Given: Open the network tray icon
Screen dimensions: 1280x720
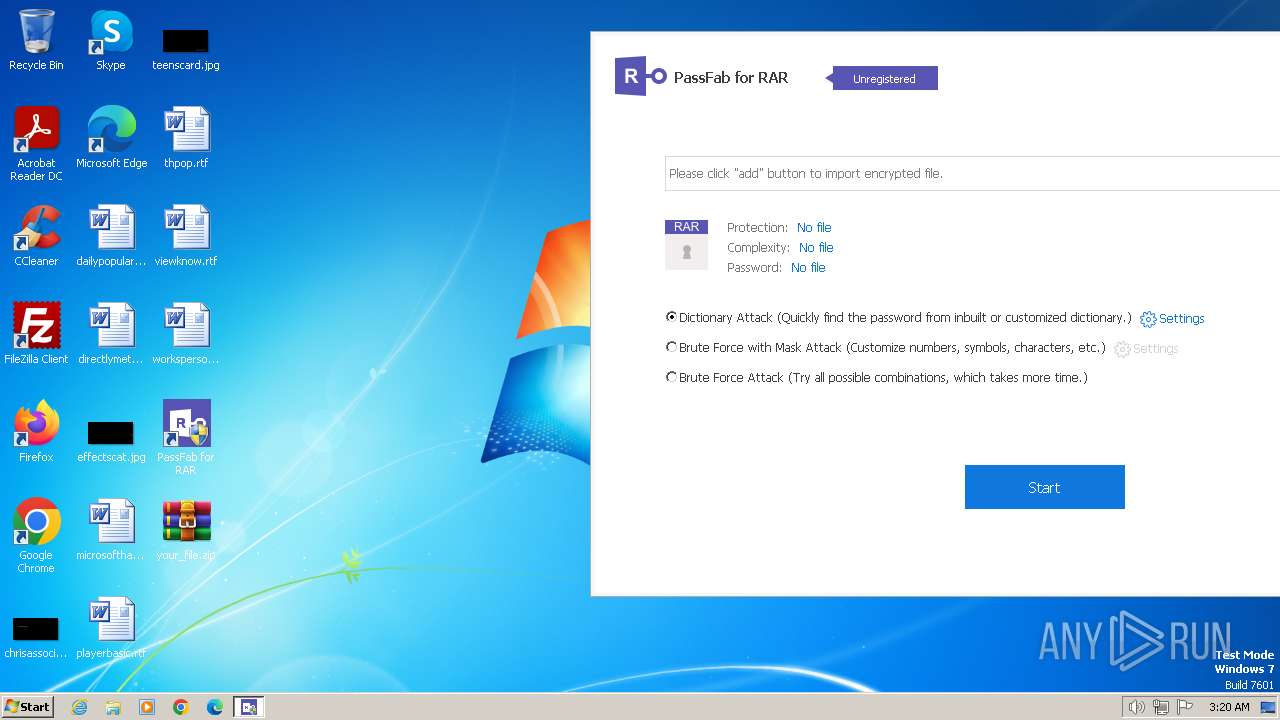Looking at the screenshot, I should (1161, 707).
